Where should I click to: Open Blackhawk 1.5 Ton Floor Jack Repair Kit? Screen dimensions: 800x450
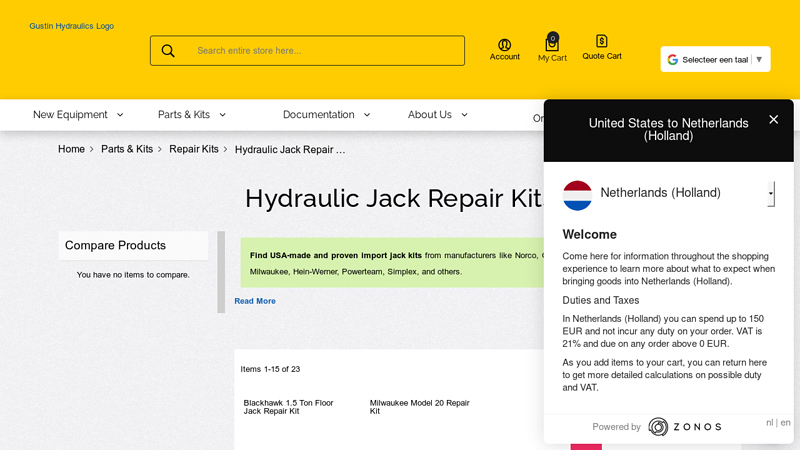[288, 407]
